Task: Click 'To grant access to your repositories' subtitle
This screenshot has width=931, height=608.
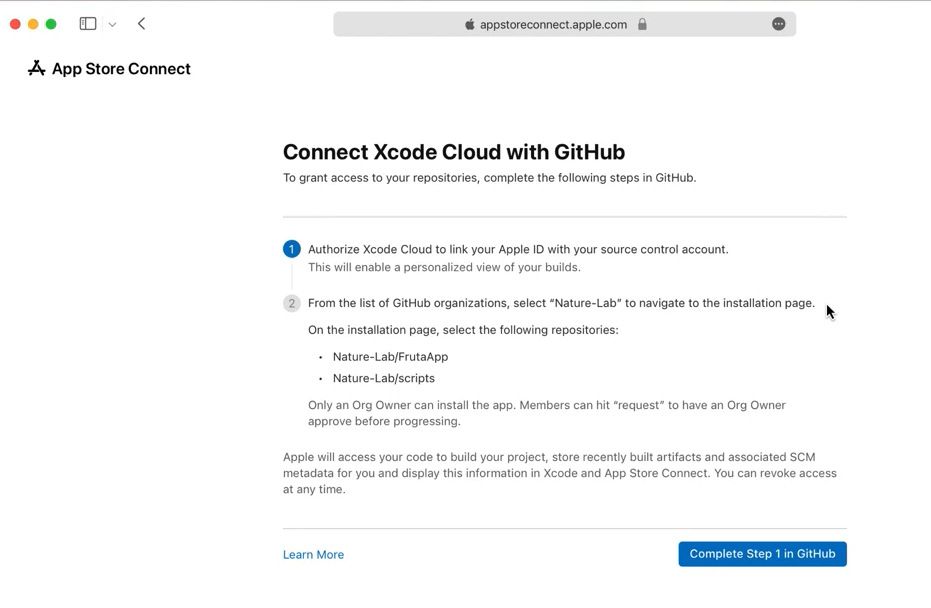Action: pos(489,178)
